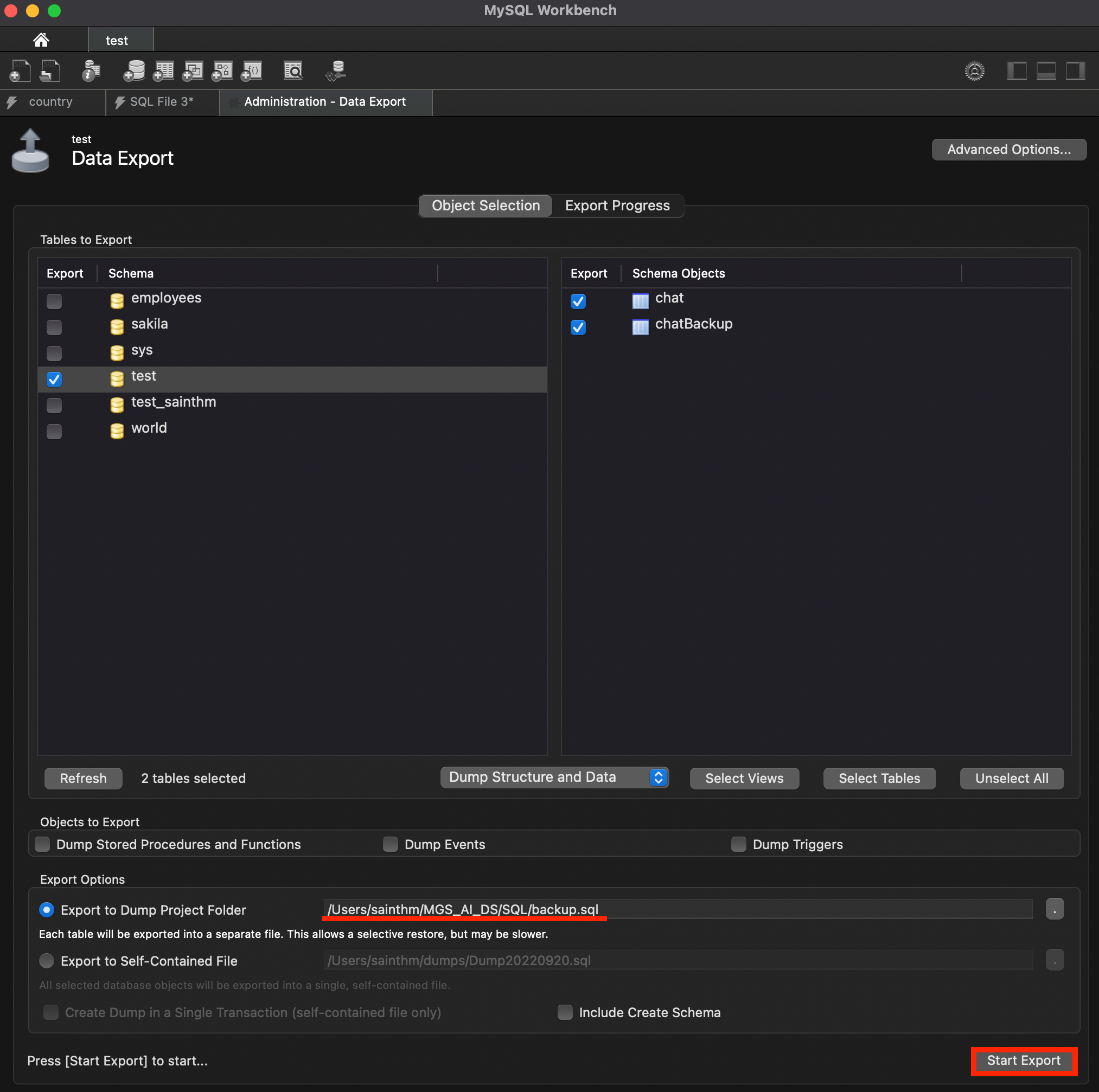Viewport: 1099px width, 1092px height.
Task: Click the open SQL script file icon
Action: pos(49,71)
